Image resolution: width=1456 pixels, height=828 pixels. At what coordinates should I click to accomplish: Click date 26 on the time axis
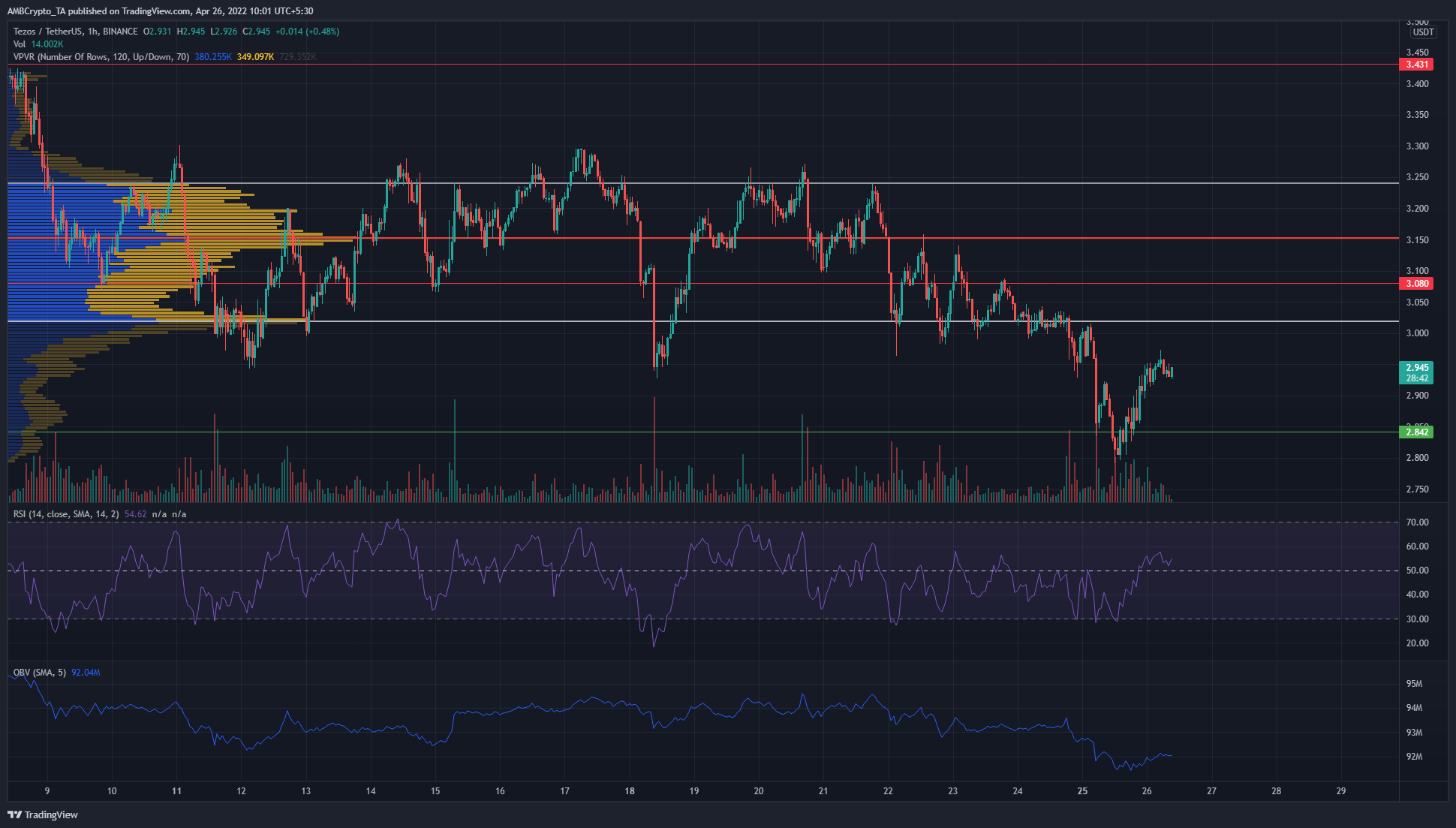pyautogui.click(x=1147, y=791)
